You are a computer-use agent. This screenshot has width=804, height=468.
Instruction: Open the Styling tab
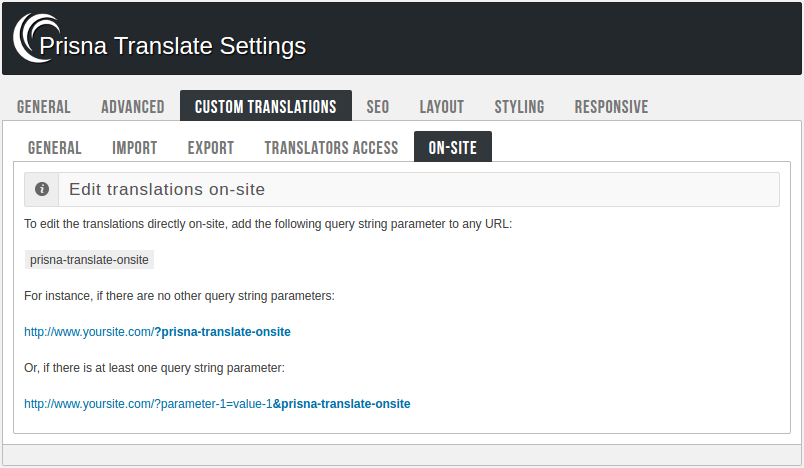(x=519, y=107)
